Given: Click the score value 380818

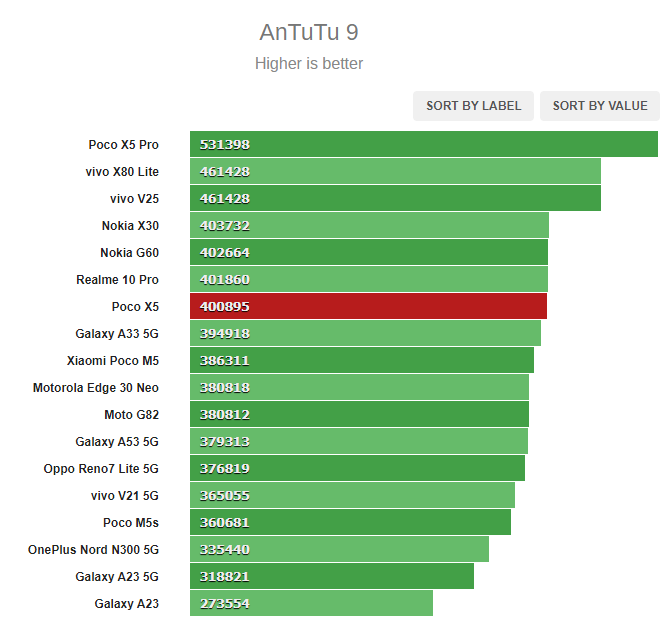Looking at the screenshot, I should pyautogui.click(x=225, y=388).
